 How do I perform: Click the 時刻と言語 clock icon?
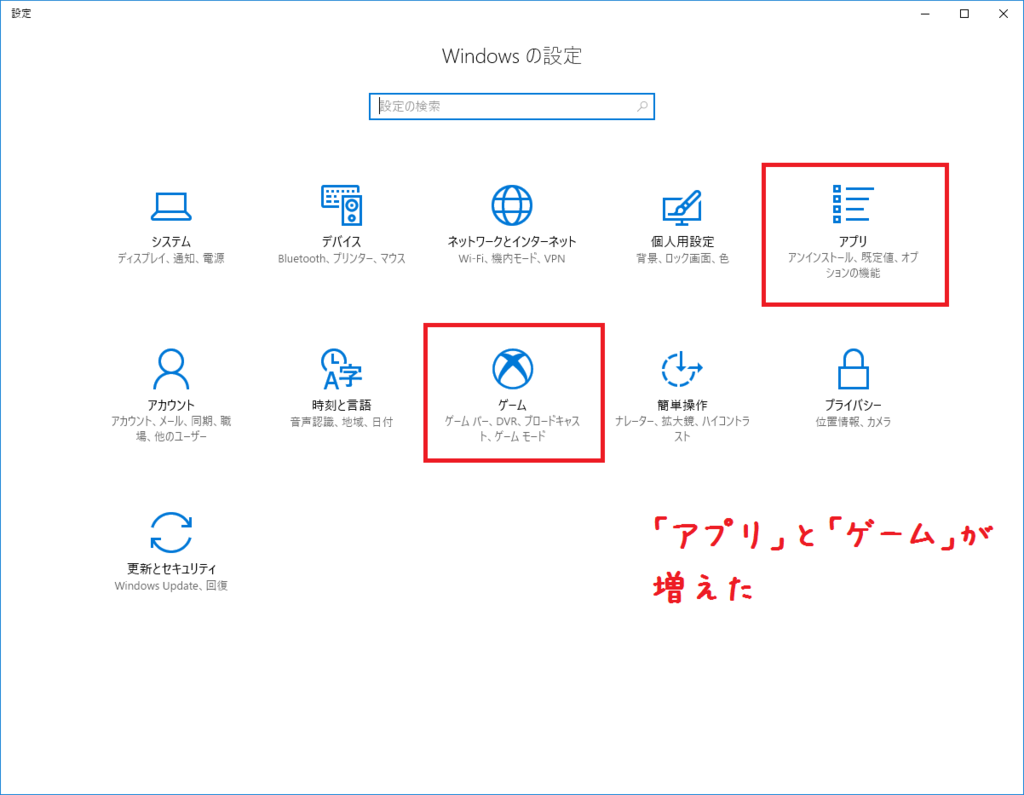[x=341, y=368]
